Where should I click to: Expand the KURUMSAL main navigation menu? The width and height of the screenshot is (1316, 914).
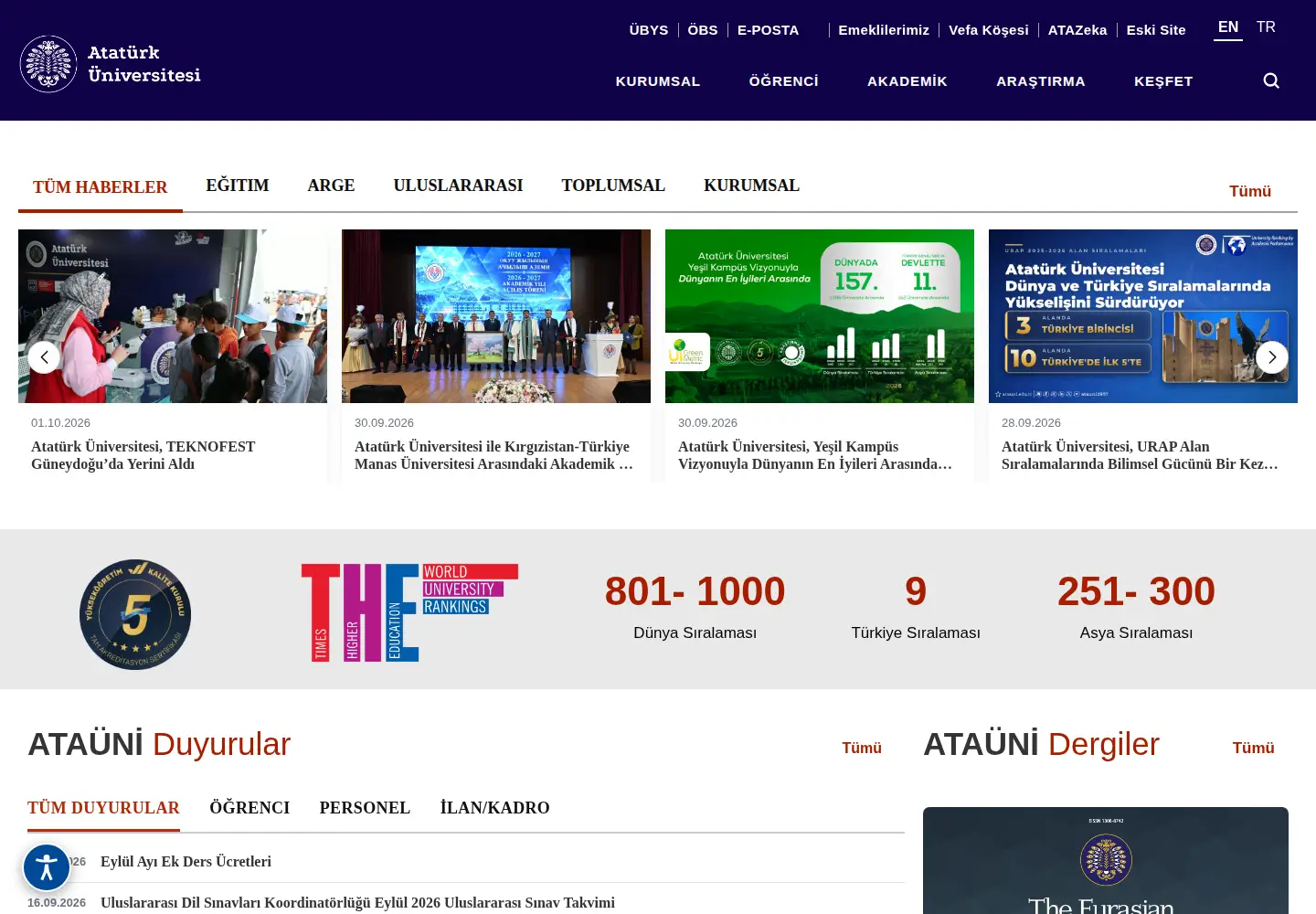(x=658, y=81)
